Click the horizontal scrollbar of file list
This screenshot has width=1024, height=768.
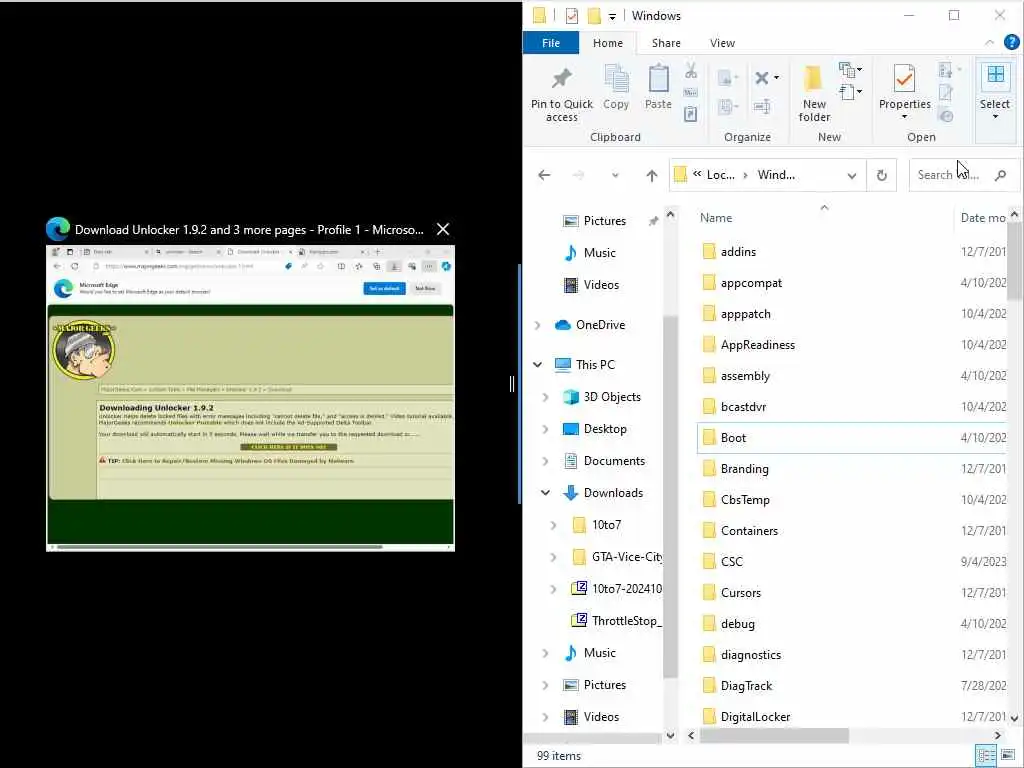point(774,735)
